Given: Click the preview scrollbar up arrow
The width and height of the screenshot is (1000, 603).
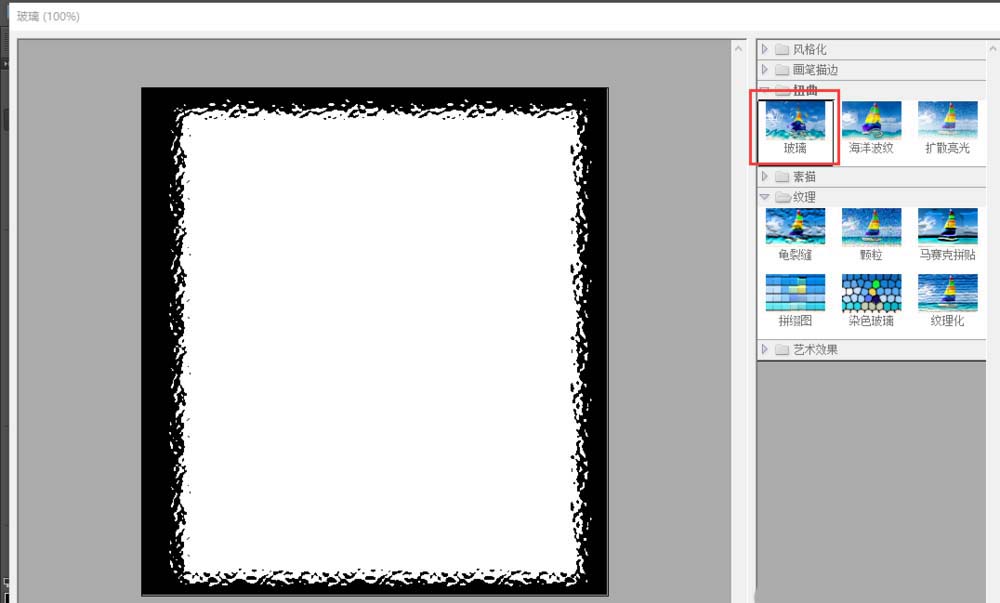Looking at the screenshot, I should tap(739, 48).
